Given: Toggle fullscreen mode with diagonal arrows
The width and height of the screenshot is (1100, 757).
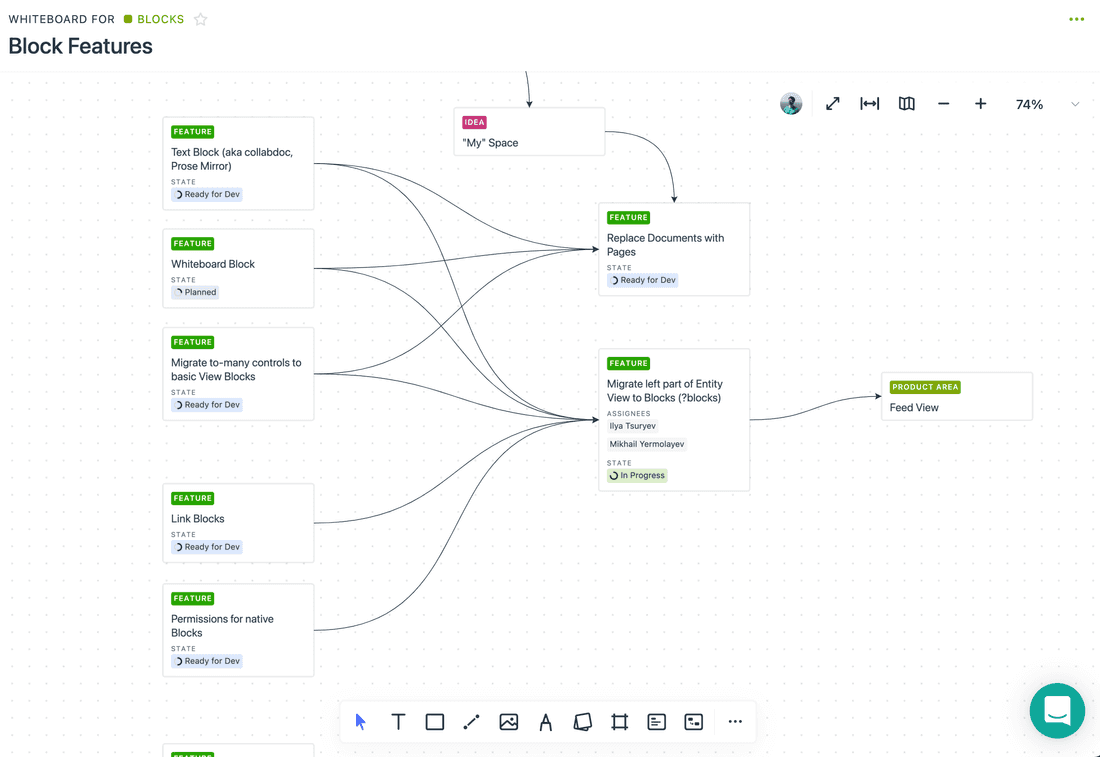Looking at the screenshot, I should [833, 104].
